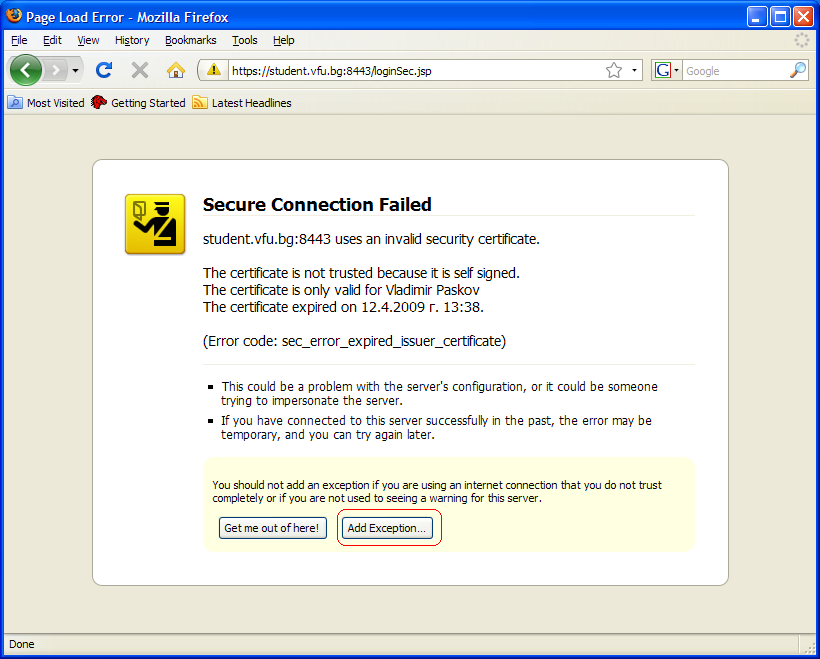Viewport: 820px width, 659px height.
Task: Open the URL bar history dropdown
Action: [634, 70]
